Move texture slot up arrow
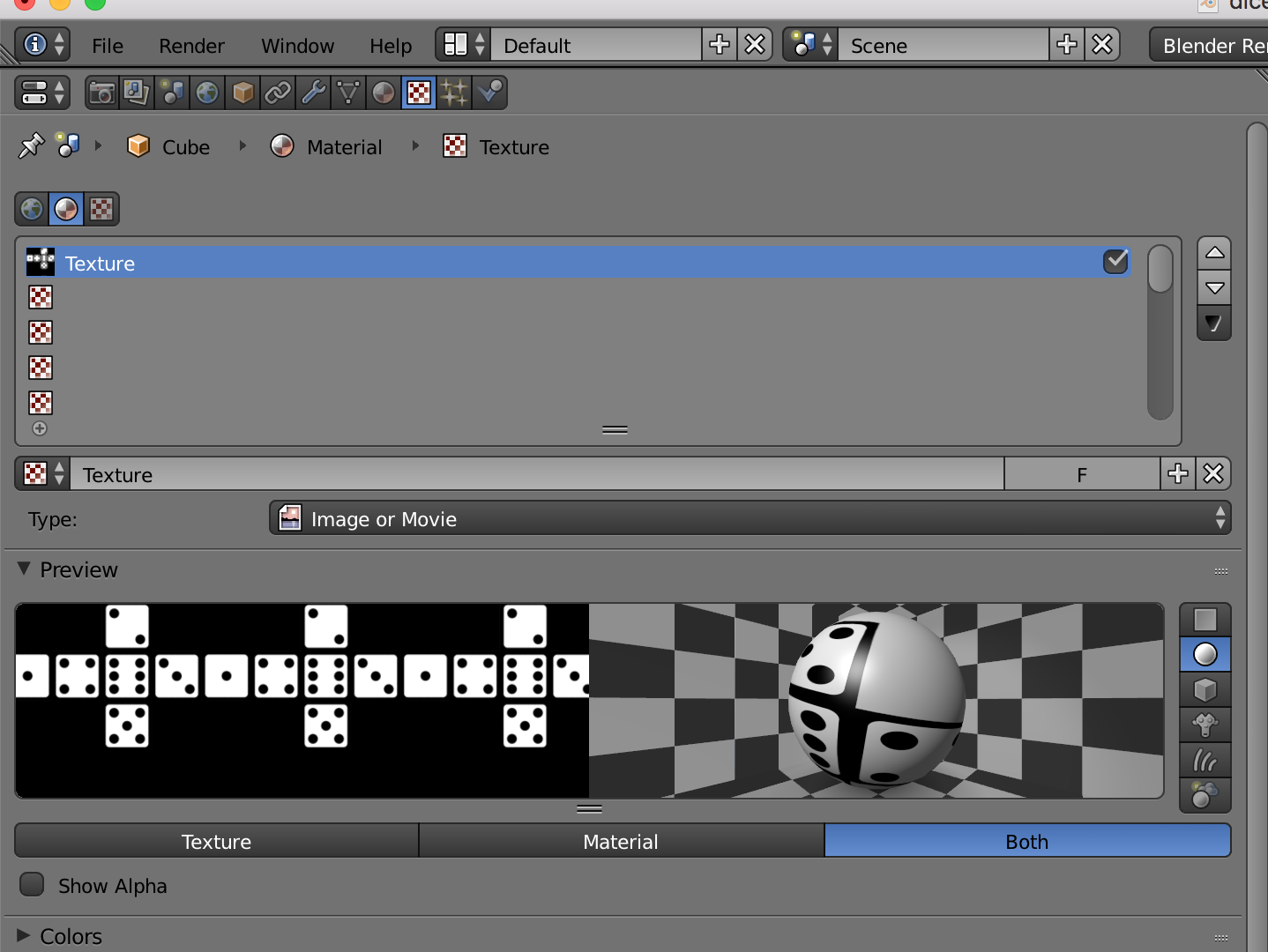Image resolution: width=1268 pixels, height=952 pixels. tap(1214, 254)
